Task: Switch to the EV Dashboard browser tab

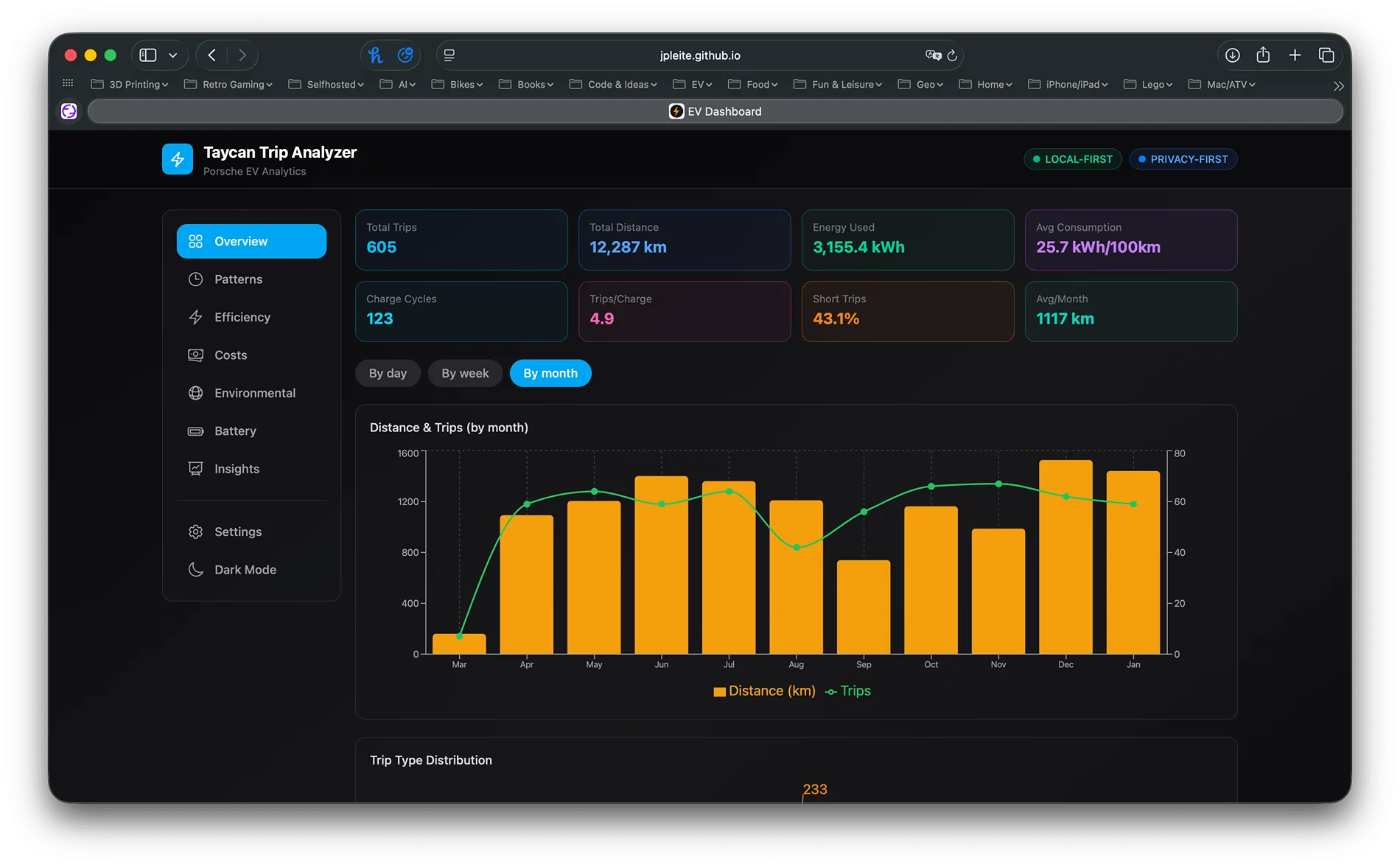Action: point(715,111)
